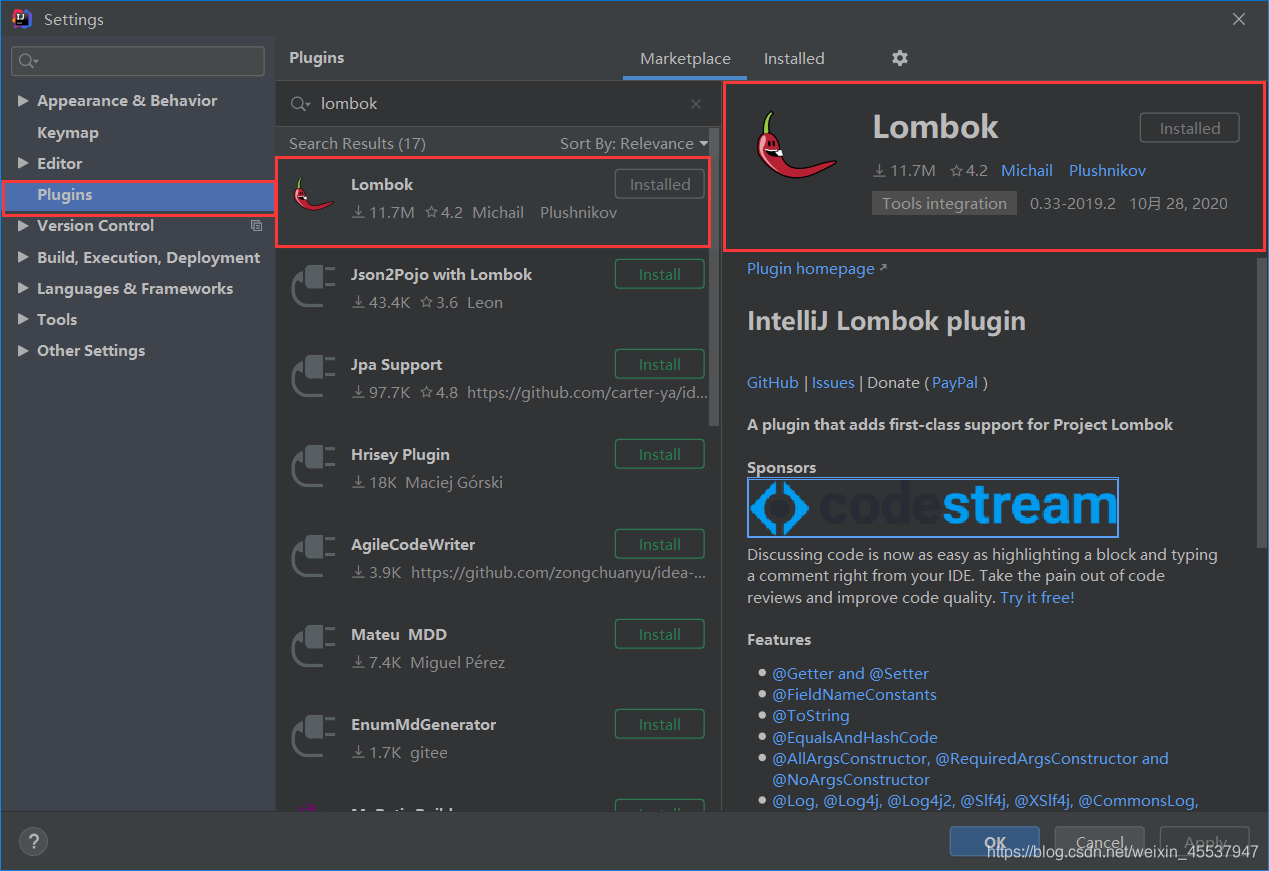Click the Hrisey Plugin icon

[x=314, y=465]
